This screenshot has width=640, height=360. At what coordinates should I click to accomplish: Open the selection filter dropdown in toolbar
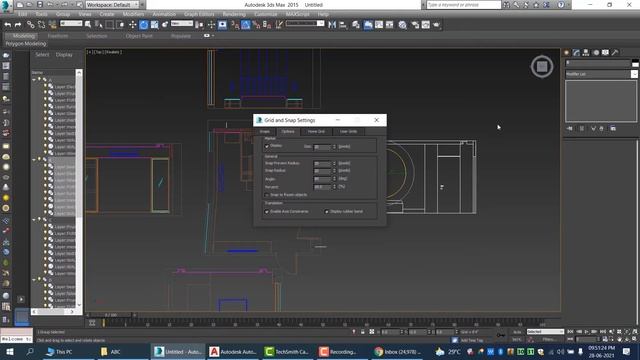(x=71, y=24)
